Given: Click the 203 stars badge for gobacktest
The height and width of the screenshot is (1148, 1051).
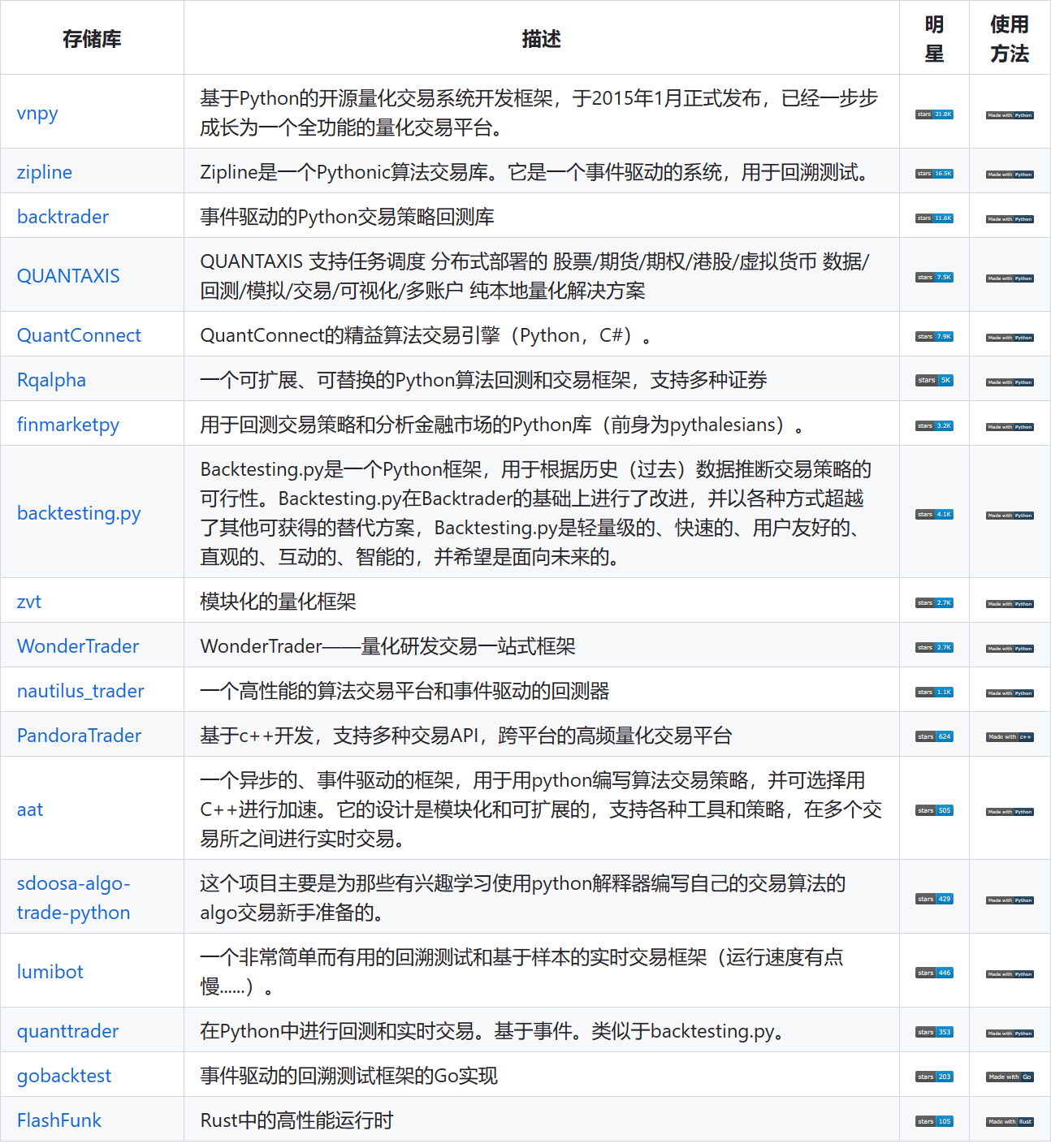Looking at the screenshot, I should tap(934, 1077).
